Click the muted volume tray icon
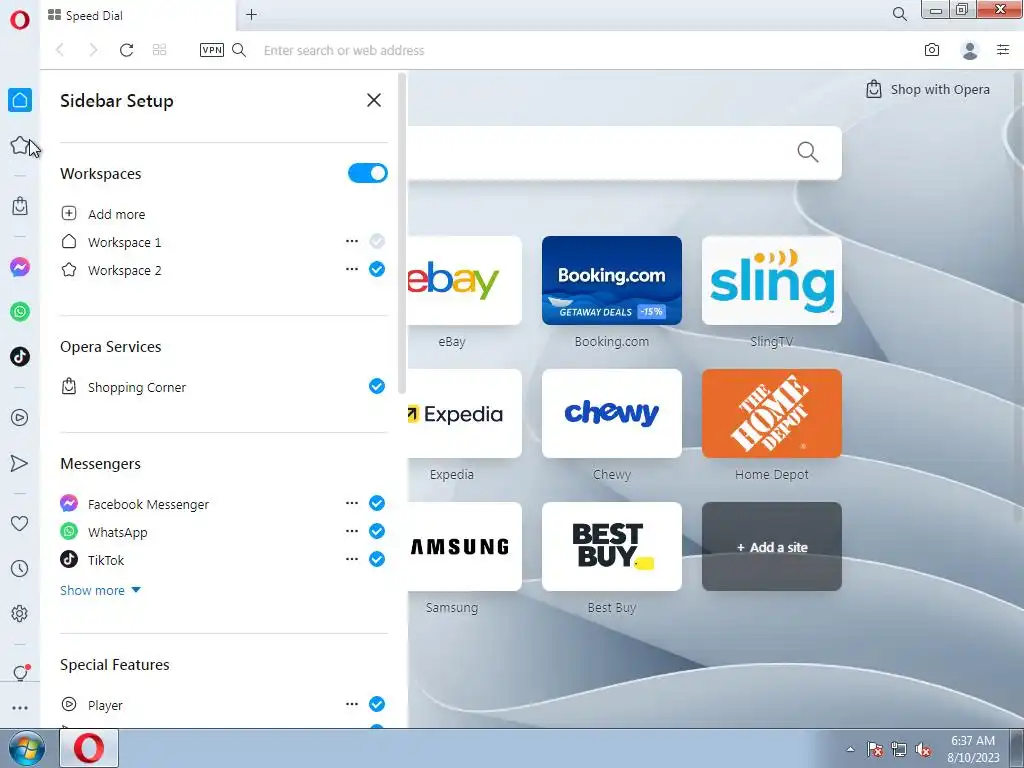Viewport: 1024px width, 768px height. point(923,750)
